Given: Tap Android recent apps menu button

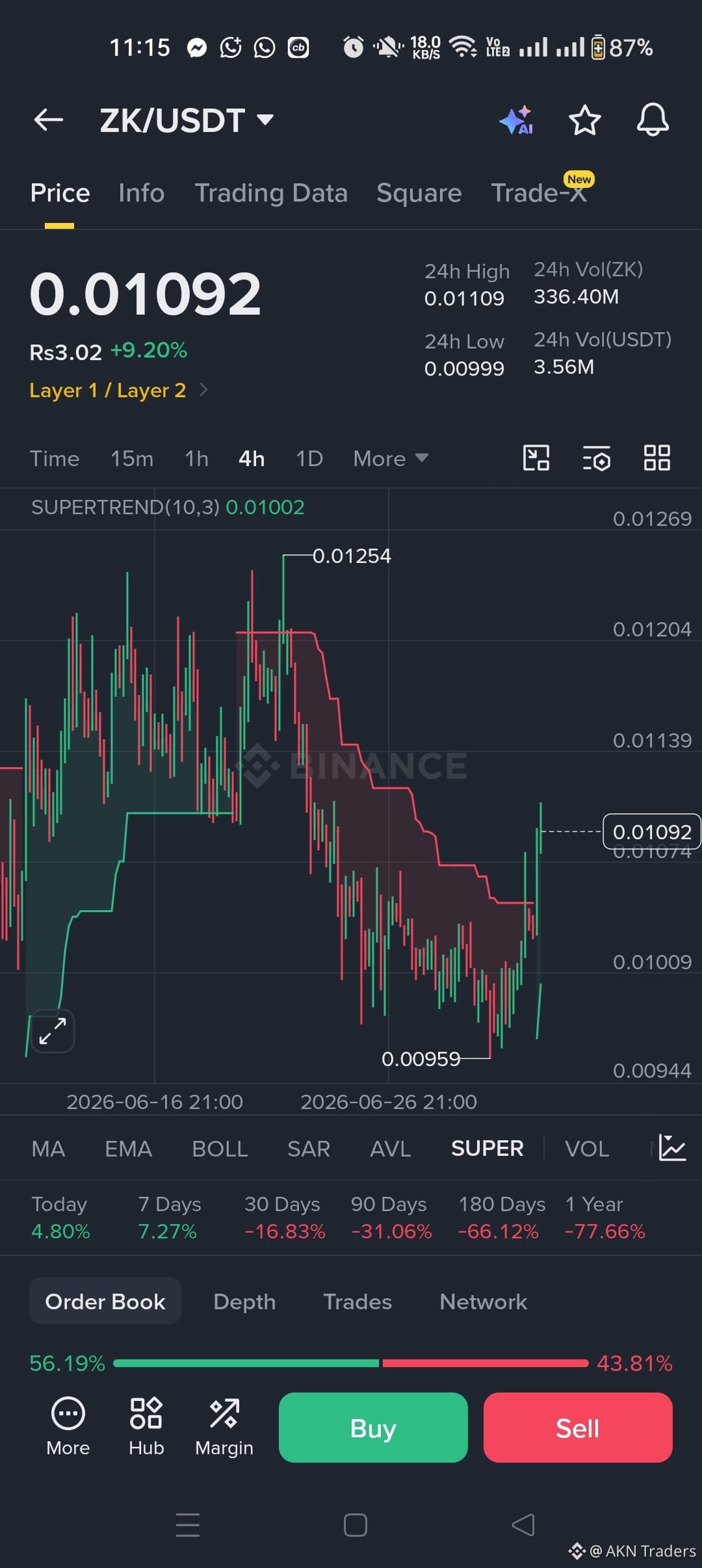Looking at the screenshot, I should pyautogui.click(x=188, y=1524).
